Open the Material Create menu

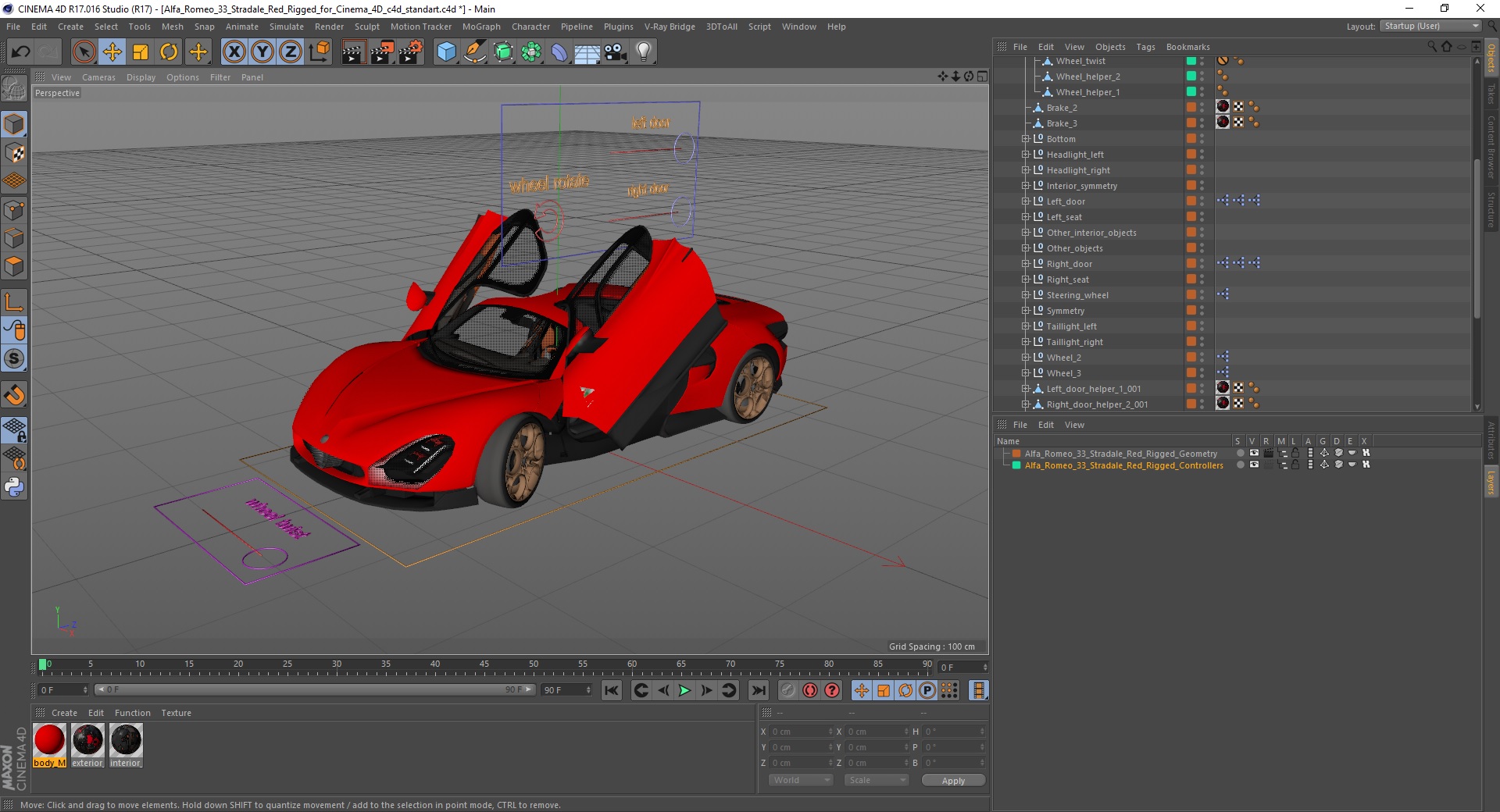(x=64, y=713)
